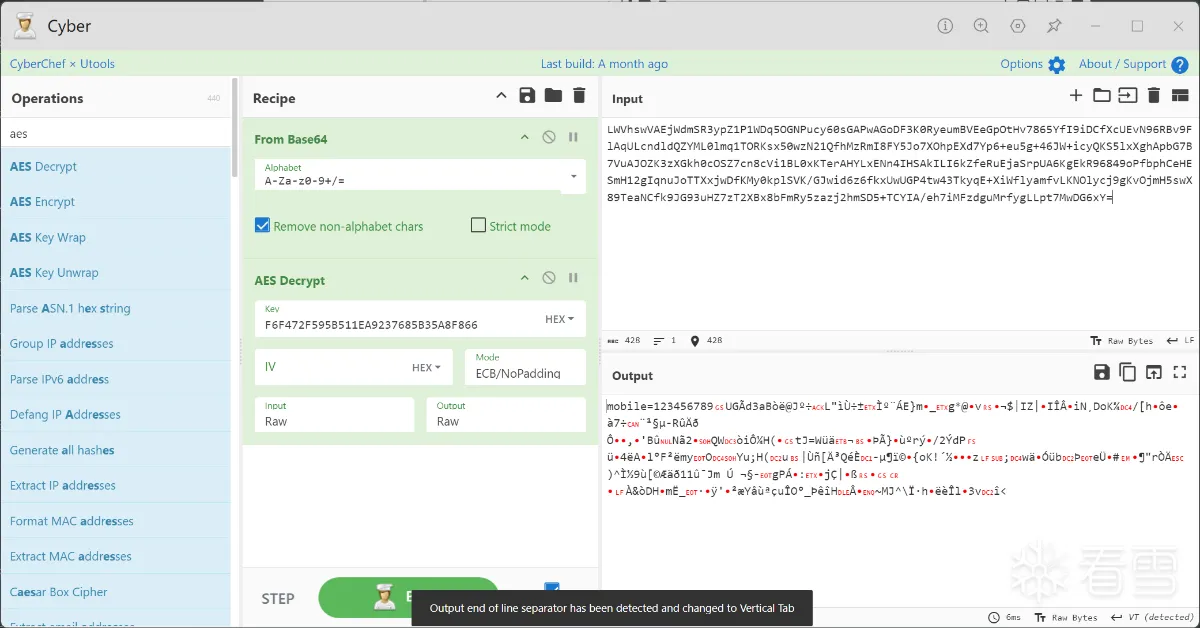Viewport: 1200px width, 628px height.
Task: Disable the From Base64 operation
Action: (549, 138)
